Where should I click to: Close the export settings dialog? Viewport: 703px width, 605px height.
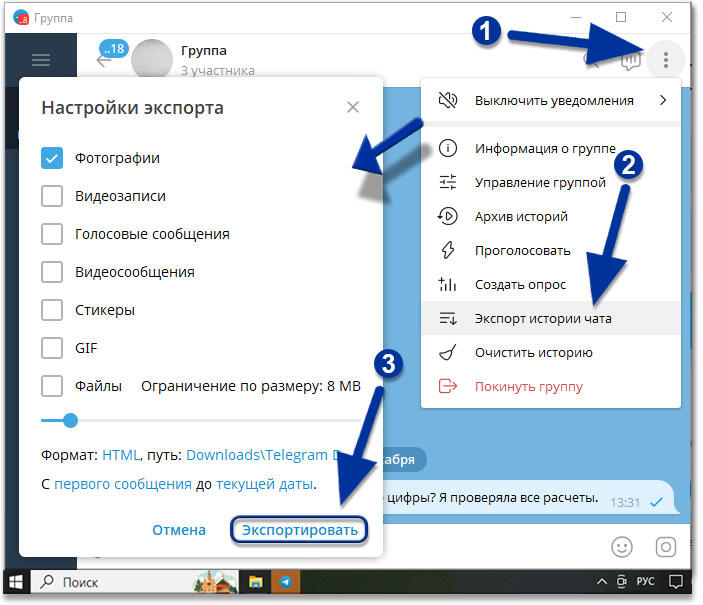(x=352, y=107)
